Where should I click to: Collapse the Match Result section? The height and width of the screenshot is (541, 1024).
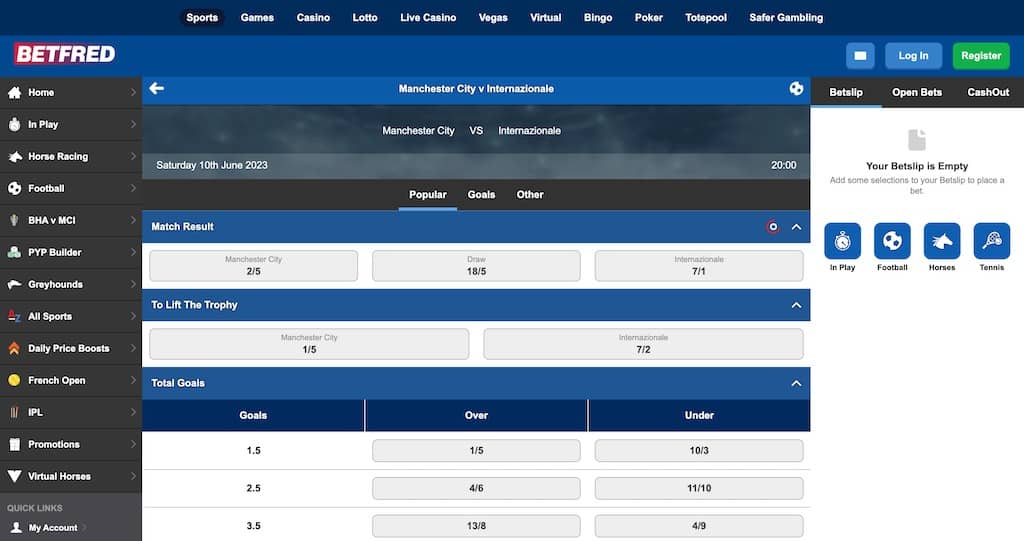(x=796, y=227)
